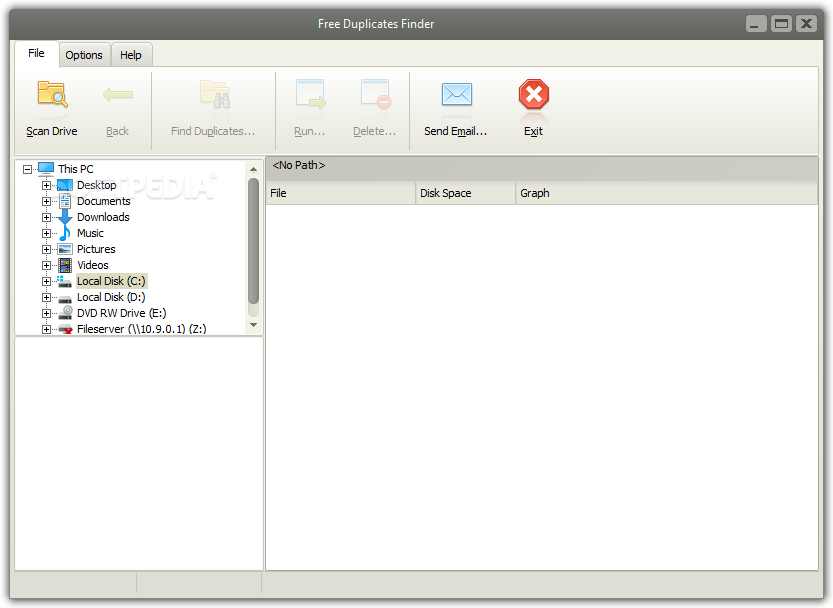Click the Delete window icon
Viewport: 833px width, 608px height.
376,94
